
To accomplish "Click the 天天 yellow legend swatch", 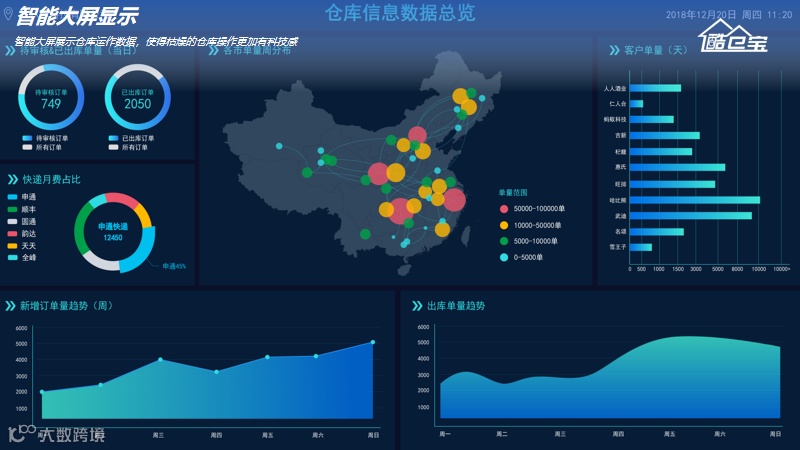I will pyautogui.click(x=13, y=246).
